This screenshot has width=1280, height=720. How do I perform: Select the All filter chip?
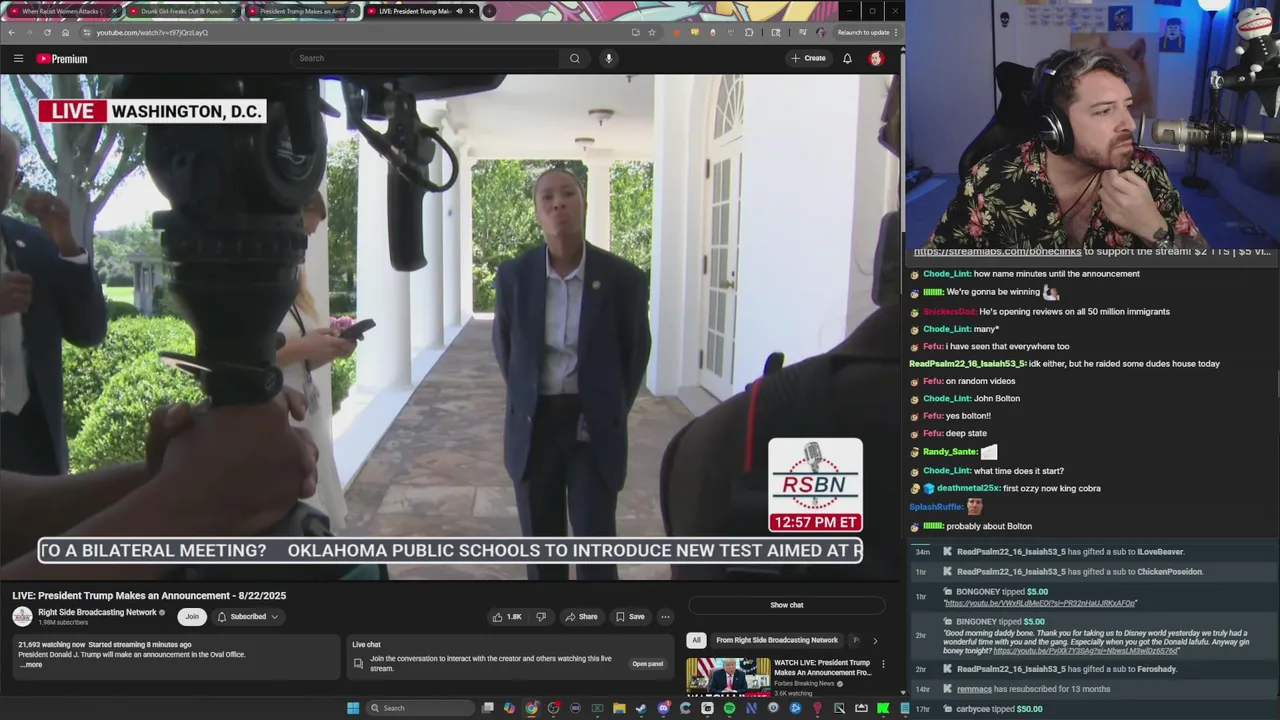(696, 640)
